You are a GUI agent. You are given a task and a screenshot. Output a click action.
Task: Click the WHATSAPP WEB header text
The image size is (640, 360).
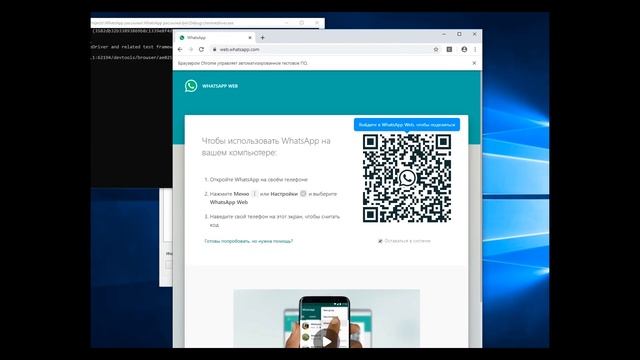tap(220, 86)
